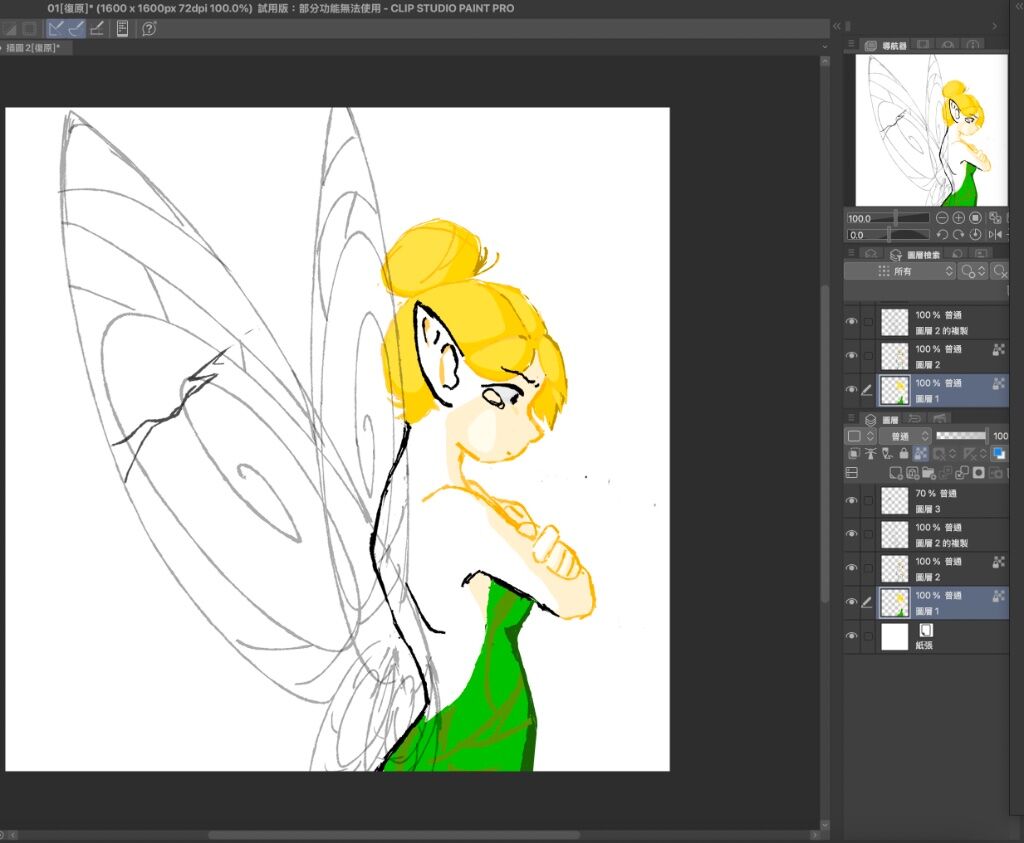
Task: Open the 普通 blending mode dropdown
Action: coord(906,436)
